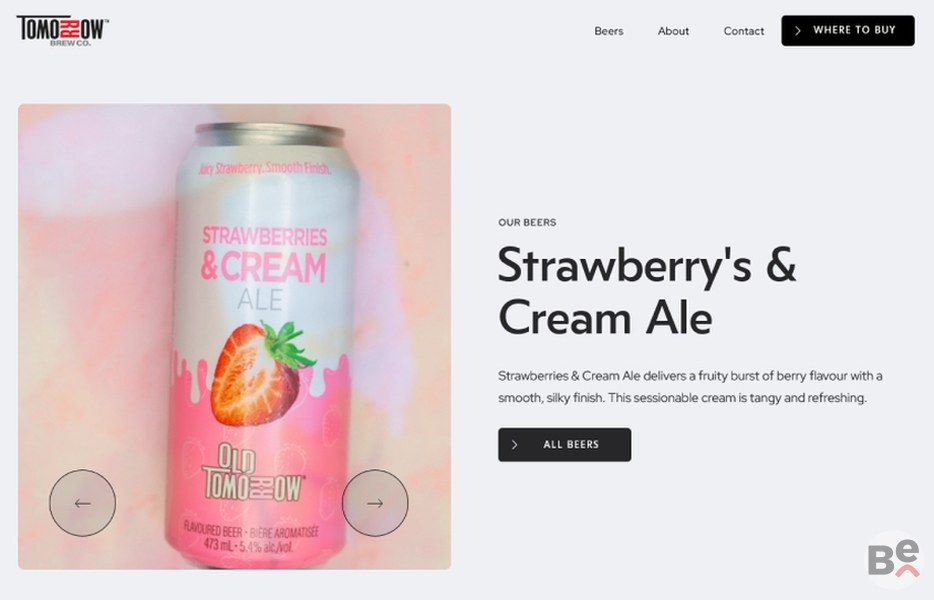Viewport: 934px width, 600px height.
Task: Advance to next beer with right arrow
Action: coord(375,503)
